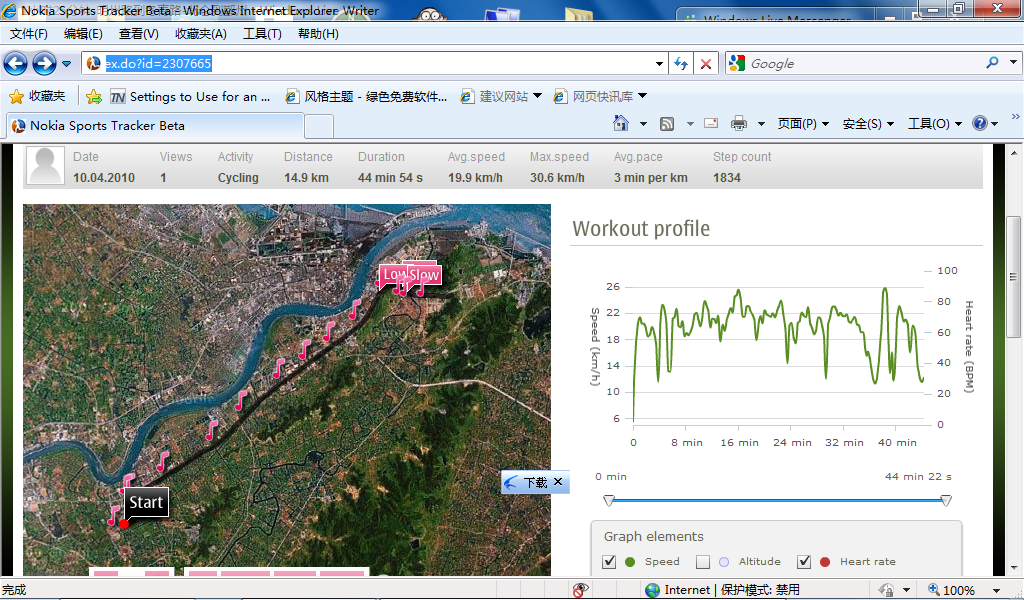The height and width of the screenshot is (600, 1024).
Task: Click the '14.9 km' distance value
Action: click(x=306, y=178)
